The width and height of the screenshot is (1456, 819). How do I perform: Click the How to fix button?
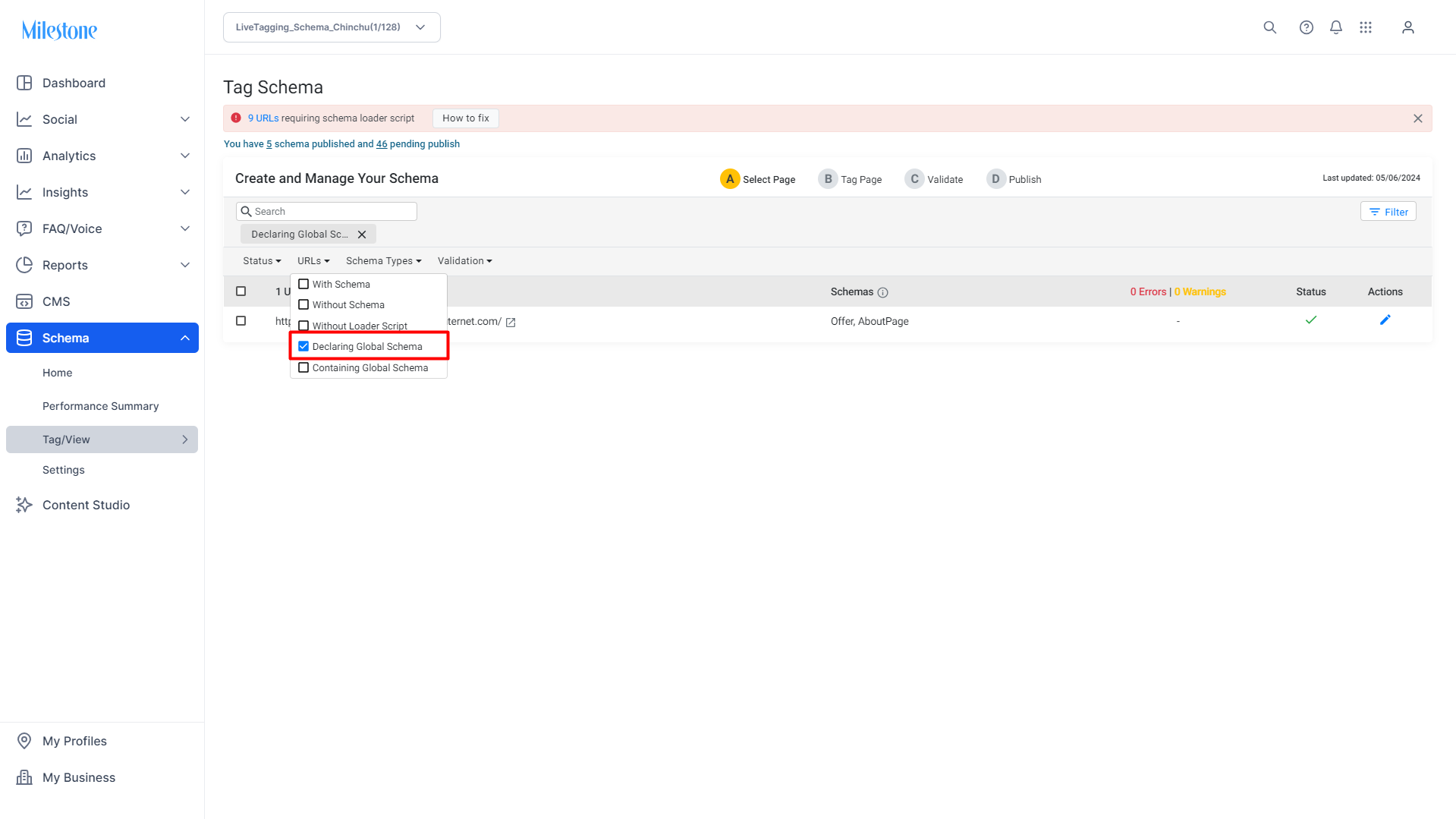click(466, 118)
